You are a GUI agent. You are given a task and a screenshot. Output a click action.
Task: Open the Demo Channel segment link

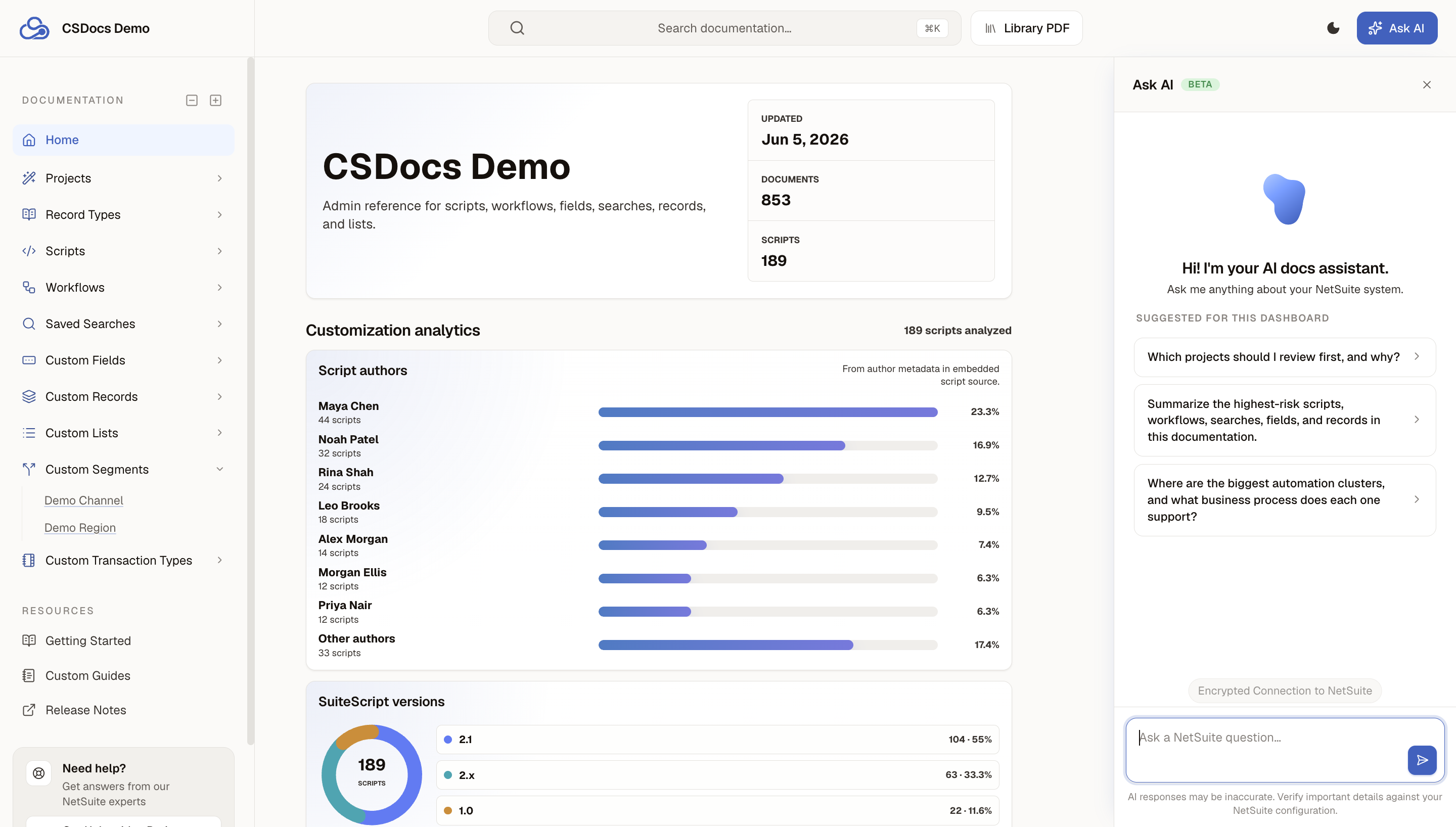click(83, 500)
